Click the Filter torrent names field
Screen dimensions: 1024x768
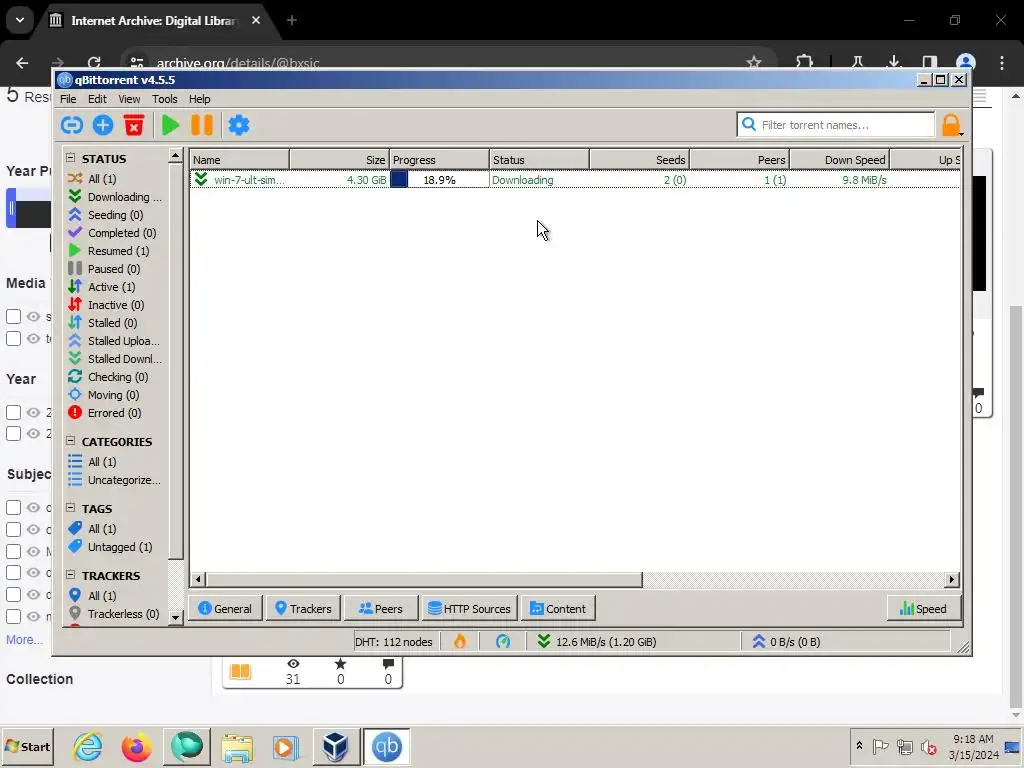(x=836, y=125)
